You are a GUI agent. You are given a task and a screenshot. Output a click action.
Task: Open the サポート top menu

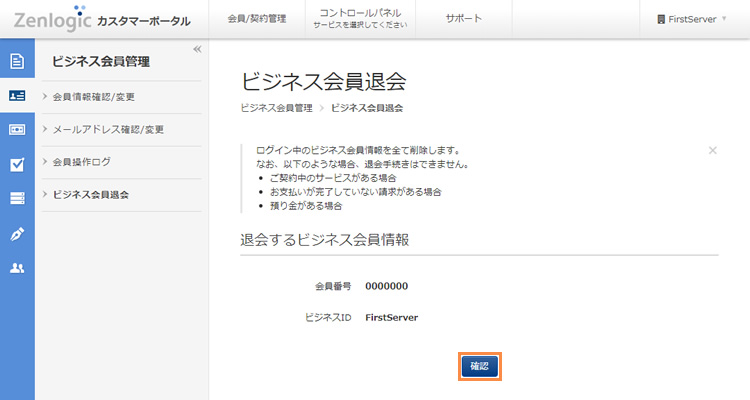463,19
